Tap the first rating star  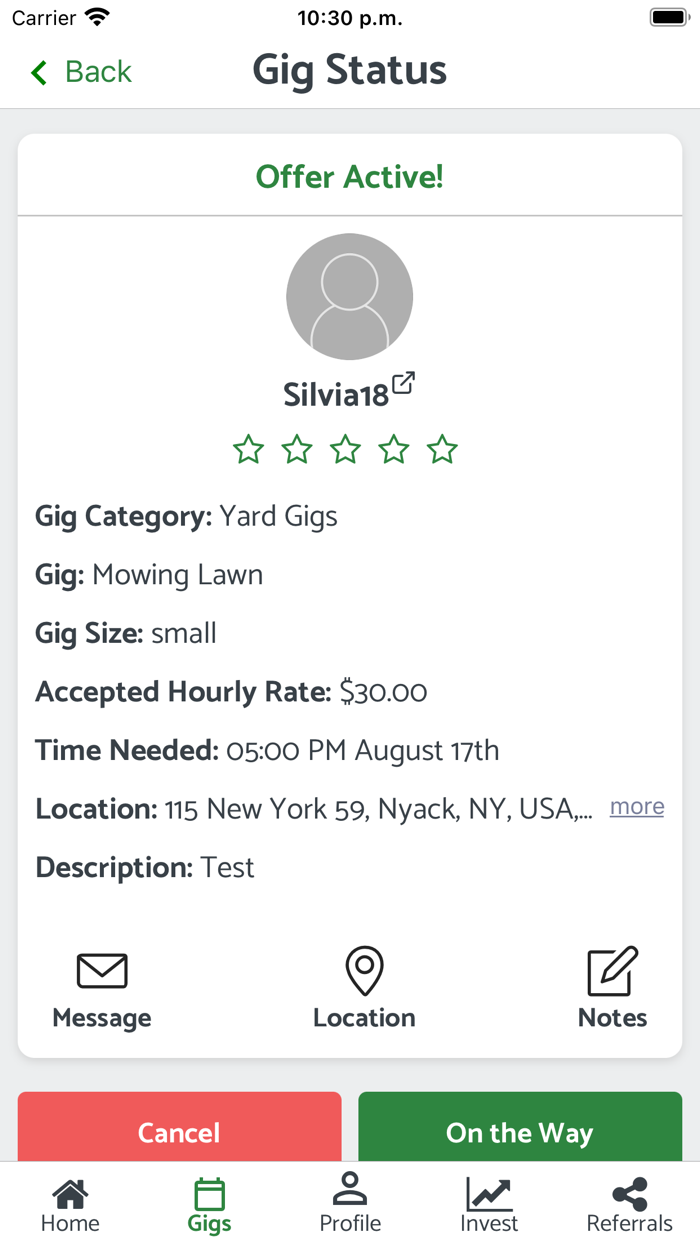click(248, 450)
